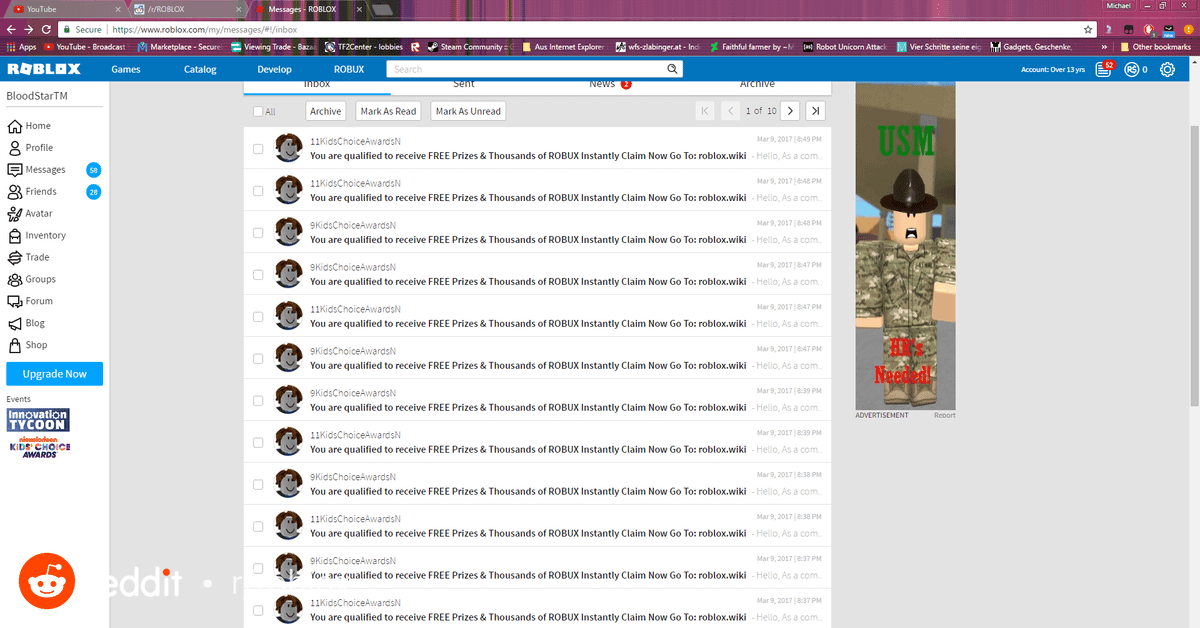1200x628 pixels.
Task: Open the notifications stream icon with badge 52
Action: click(1105, 69)
